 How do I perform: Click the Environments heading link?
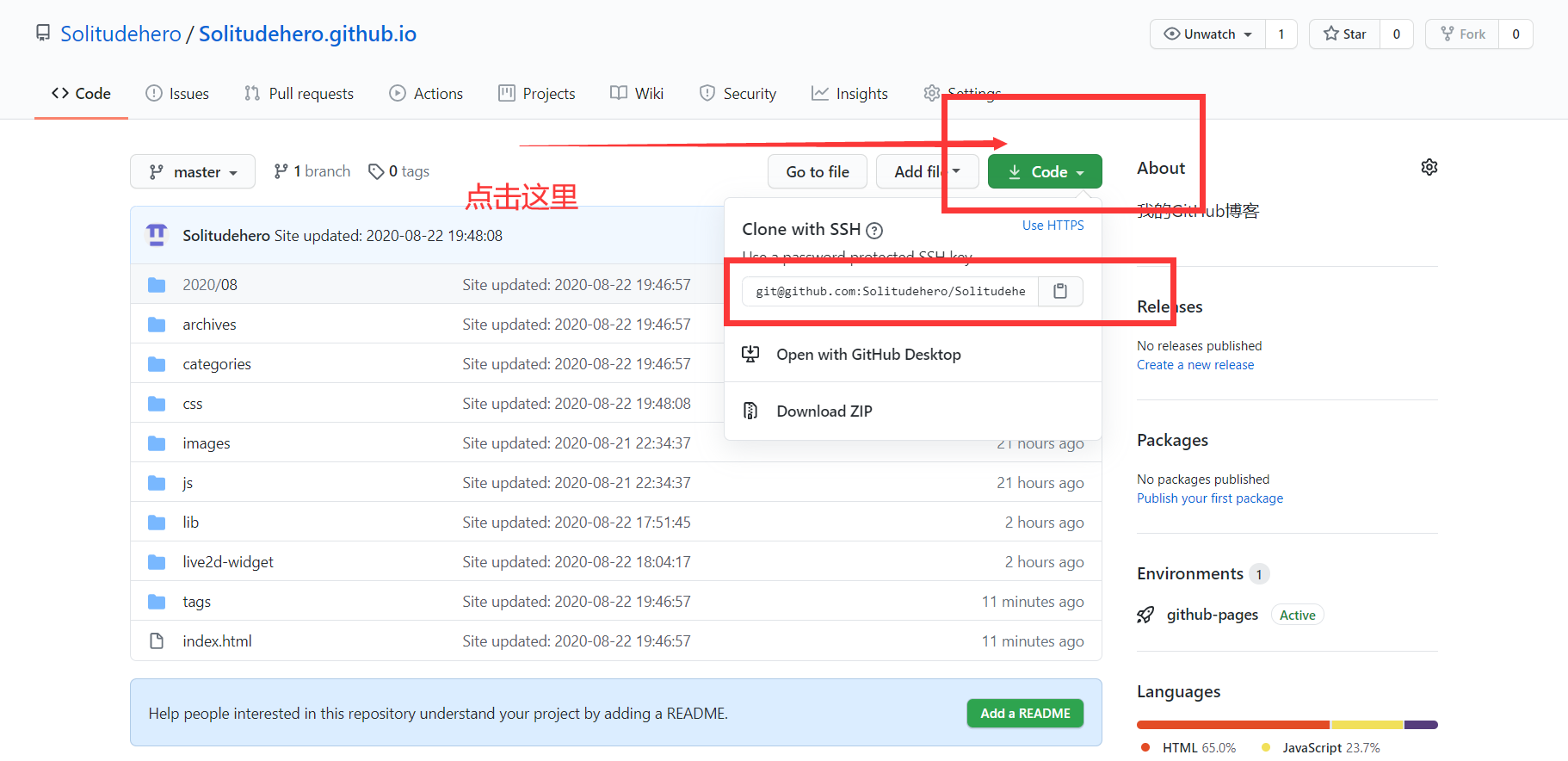click(1190, 573)
